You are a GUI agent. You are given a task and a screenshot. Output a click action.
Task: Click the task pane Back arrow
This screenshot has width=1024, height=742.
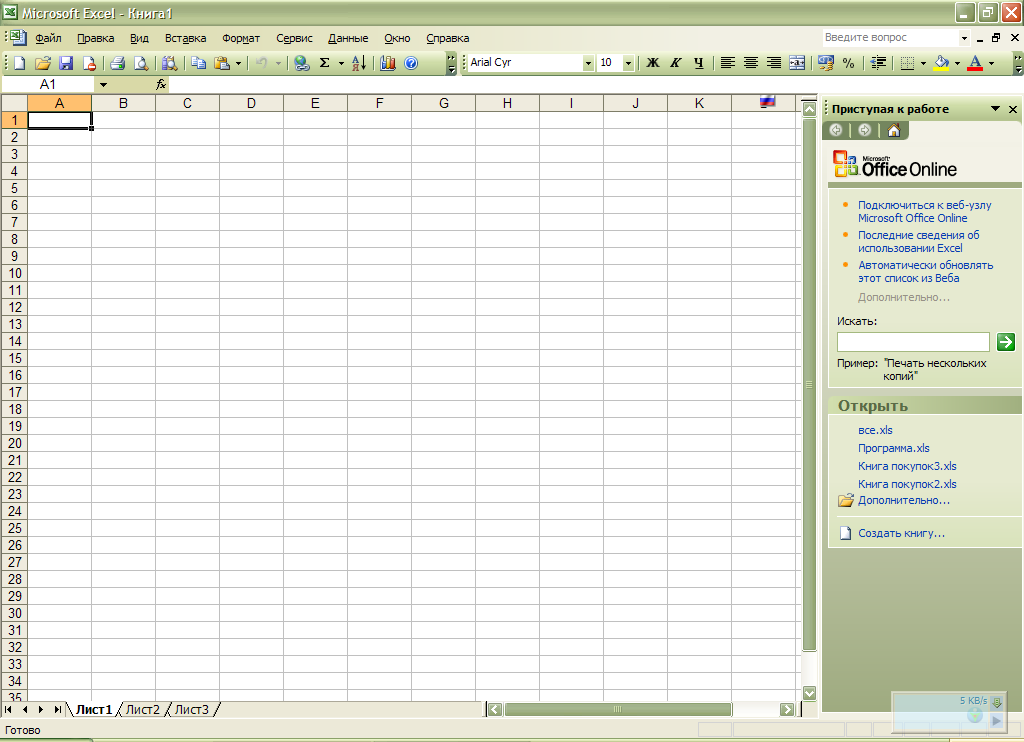(x=836, y=130)
